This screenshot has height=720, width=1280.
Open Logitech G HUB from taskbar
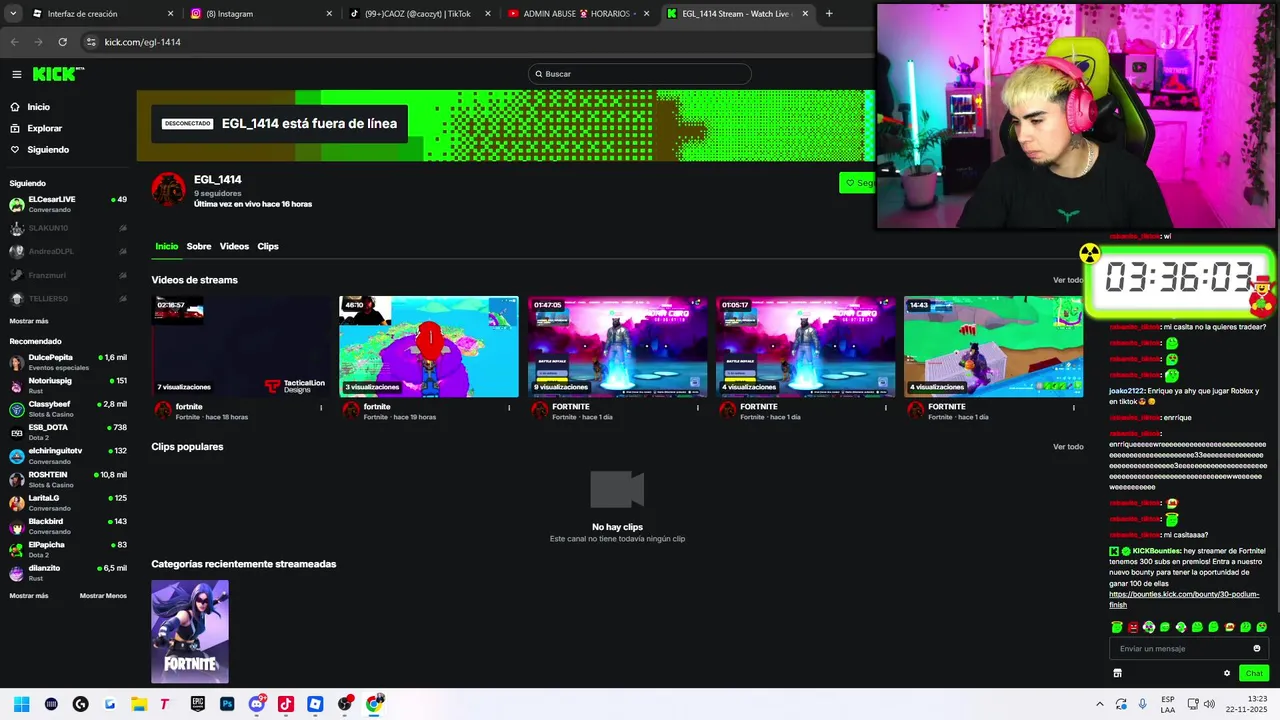point(80,704)
